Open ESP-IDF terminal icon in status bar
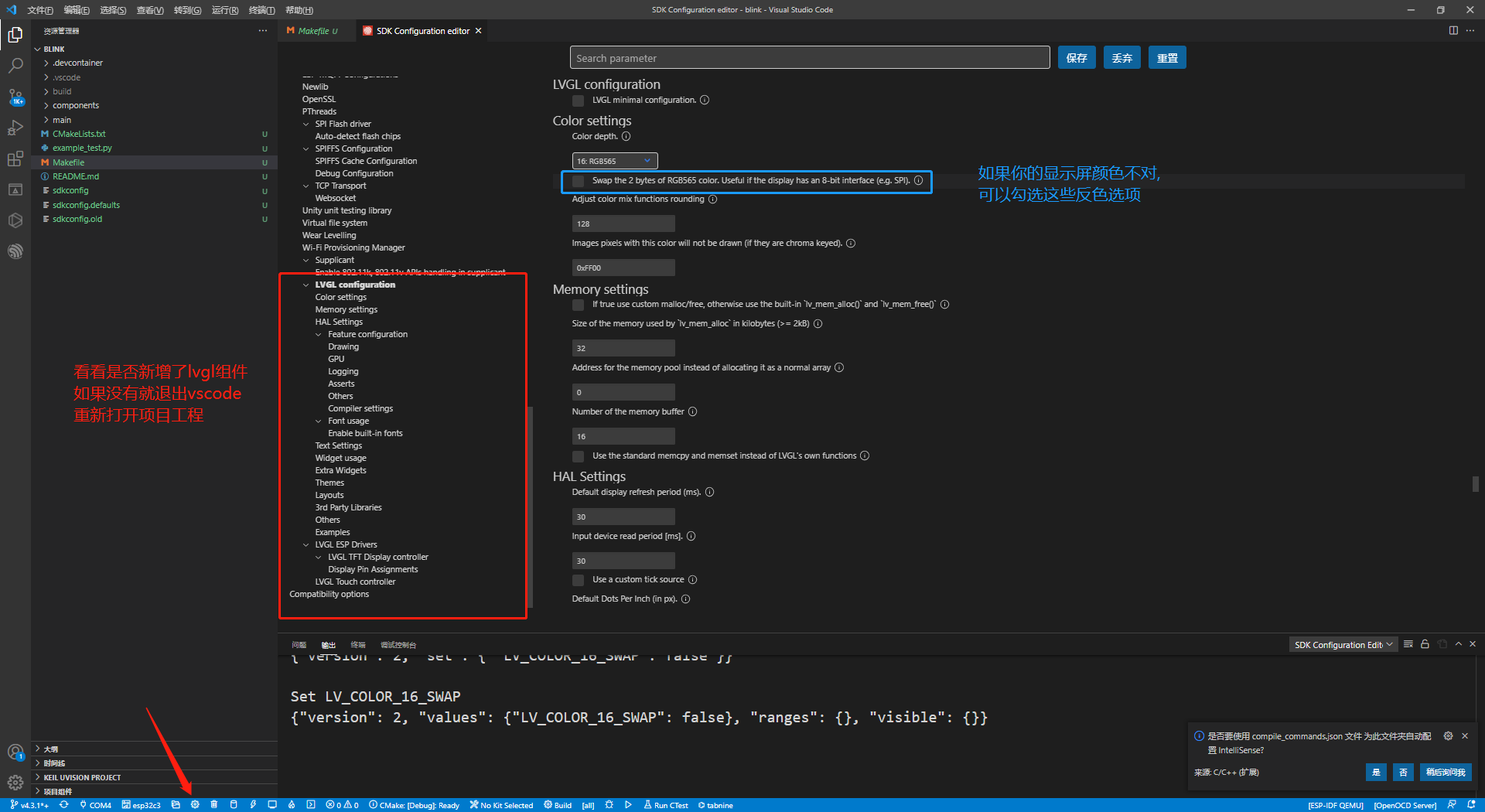The image size is (1485, 812). (x=311, y=805)
